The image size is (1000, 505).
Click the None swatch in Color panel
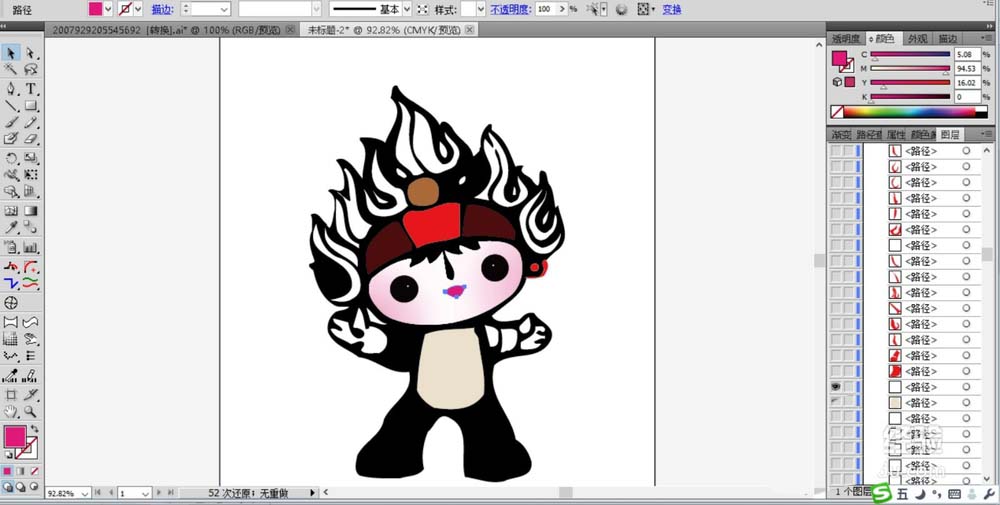[837, 112]
